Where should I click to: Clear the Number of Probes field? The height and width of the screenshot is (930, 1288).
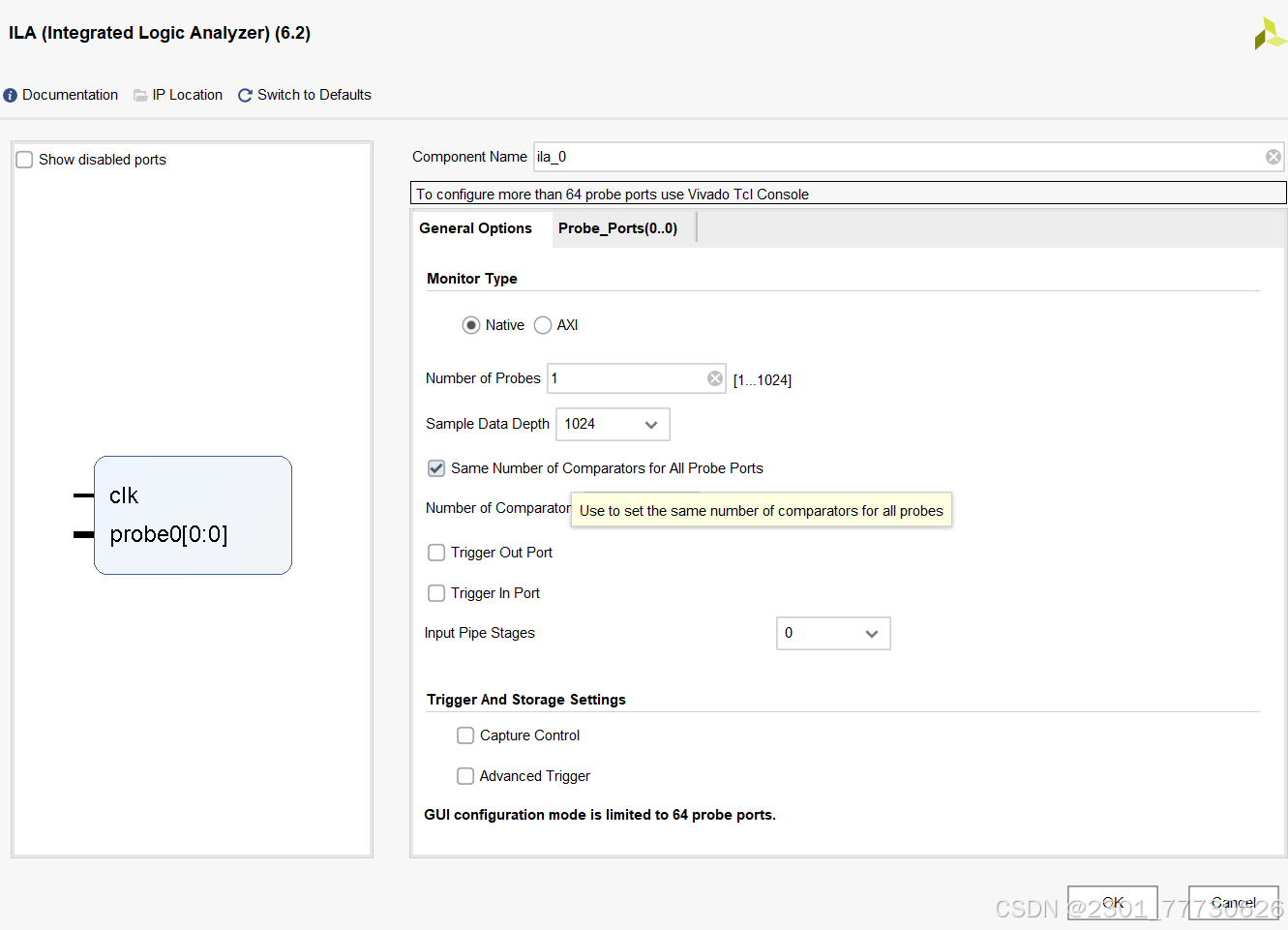(715, 378)
